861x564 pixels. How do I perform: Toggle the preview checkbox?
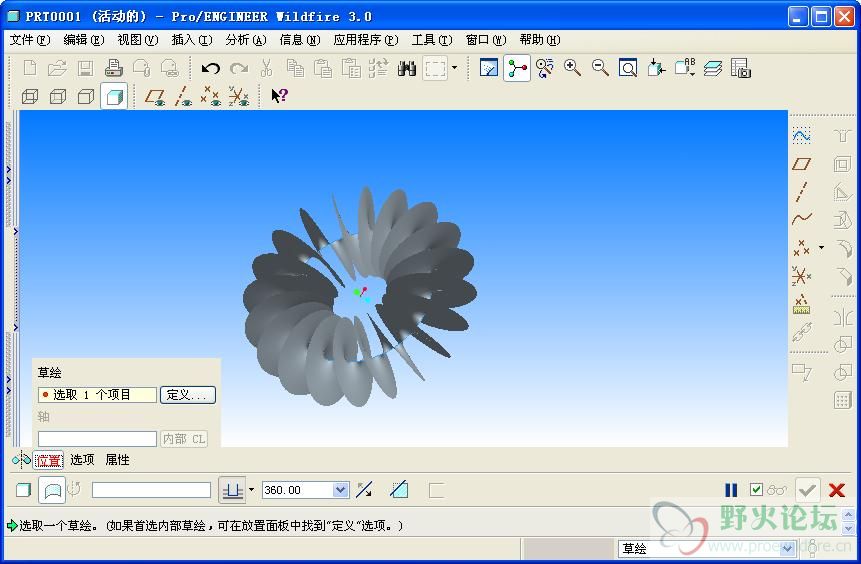[756, 489]
